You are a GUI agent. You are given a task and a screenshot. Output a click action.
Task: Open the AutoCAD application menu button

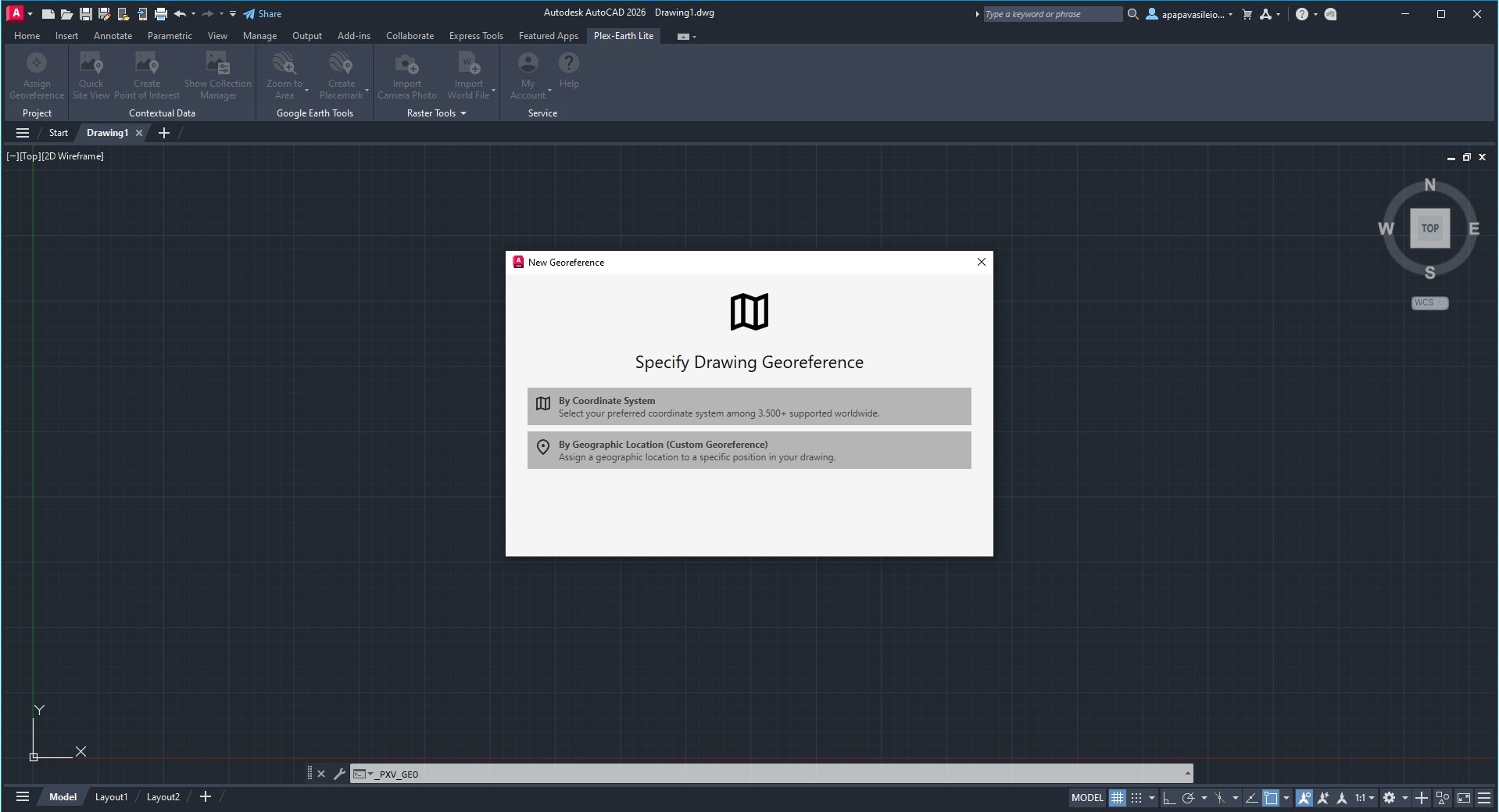(15, 13)
